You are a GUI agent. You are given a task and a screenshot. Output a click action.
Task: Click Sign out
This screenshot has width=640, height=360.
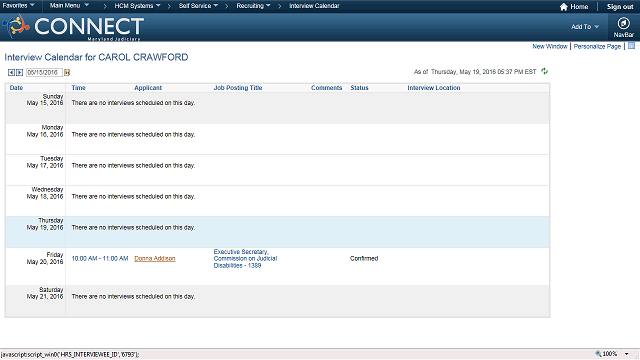click(620, 7)
